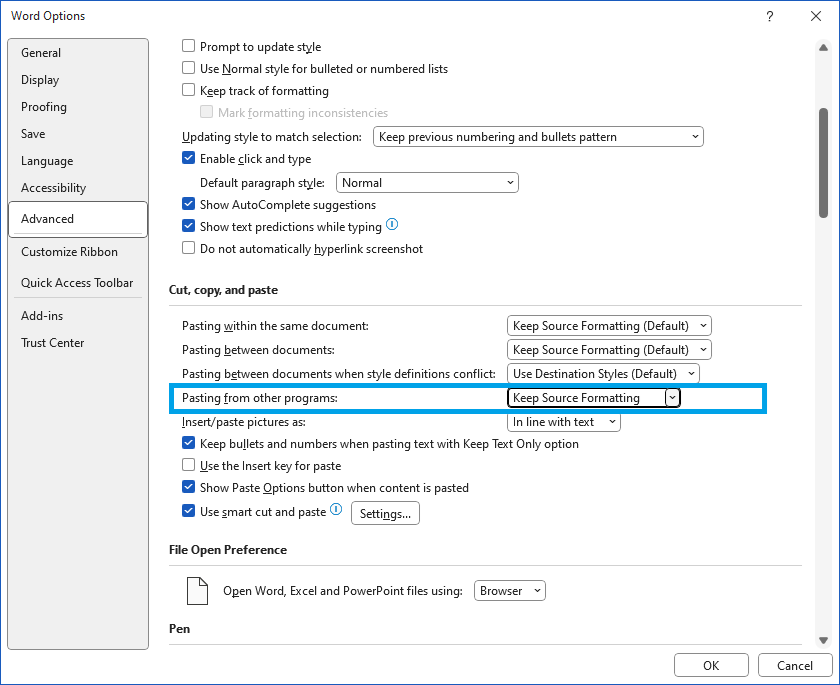Select the Trust Center category

point(53,343)
